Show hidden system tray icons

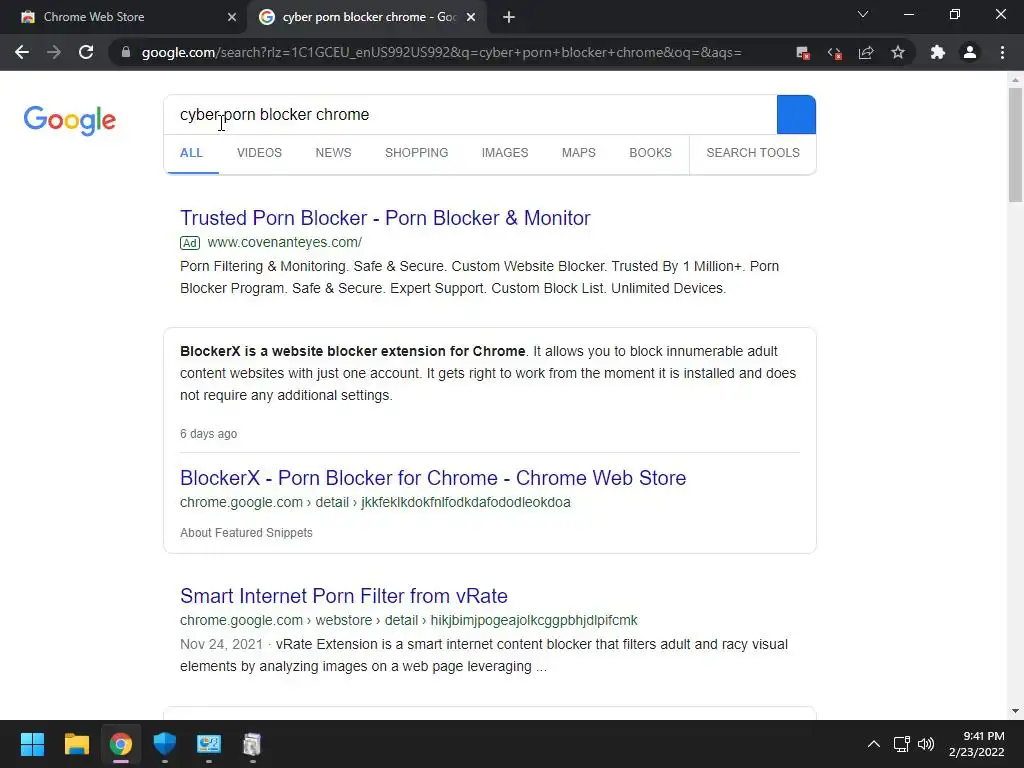874,744
